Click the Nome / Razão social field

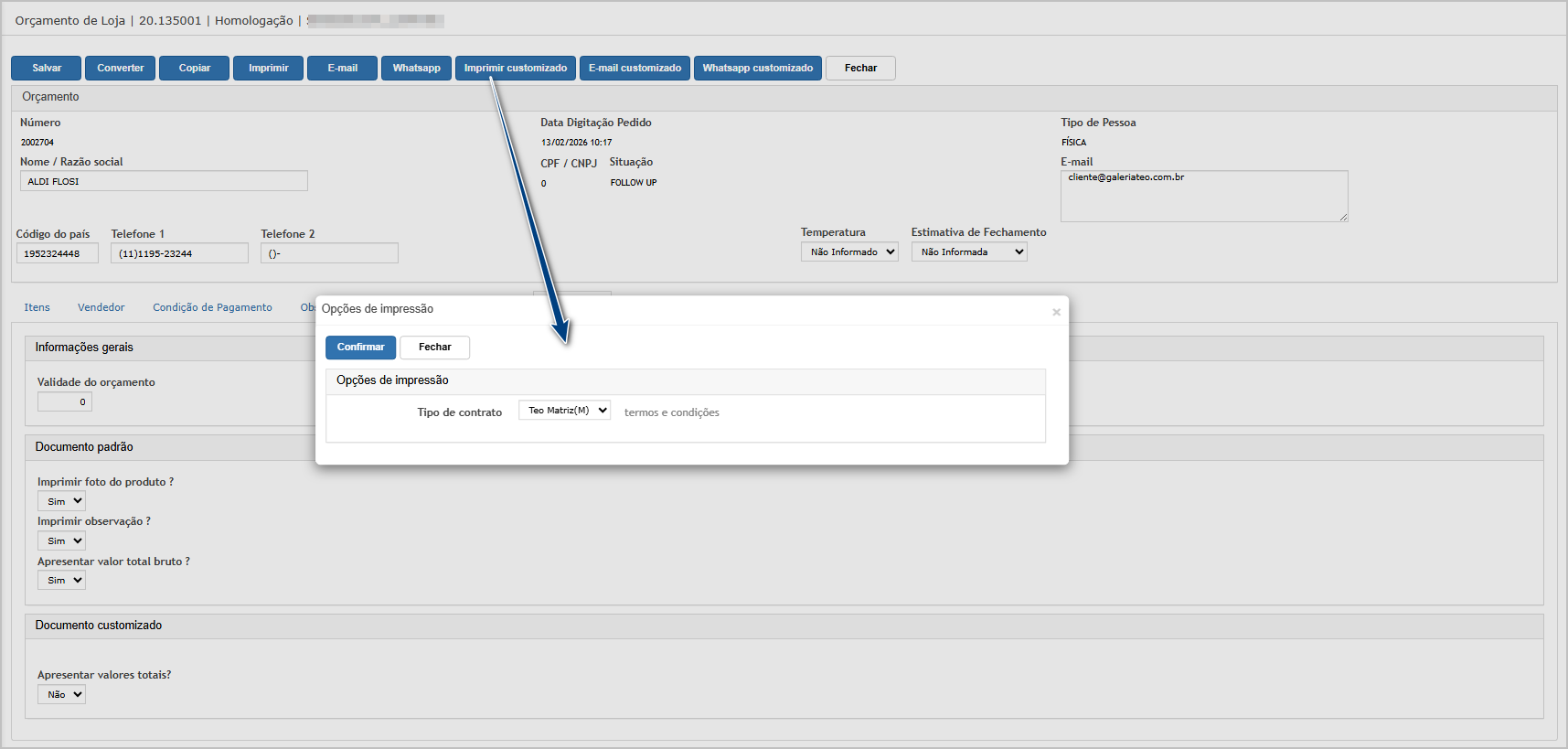coord(164,181)
